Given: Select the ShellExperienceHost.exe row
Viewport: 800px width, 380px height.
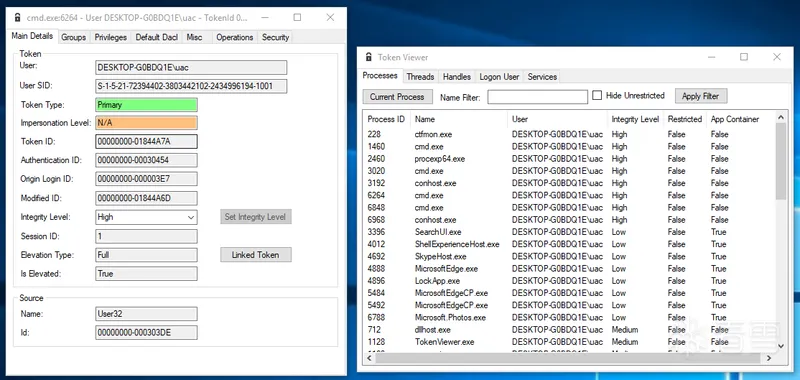Looking at the screenshot, I should pos(569,244).
